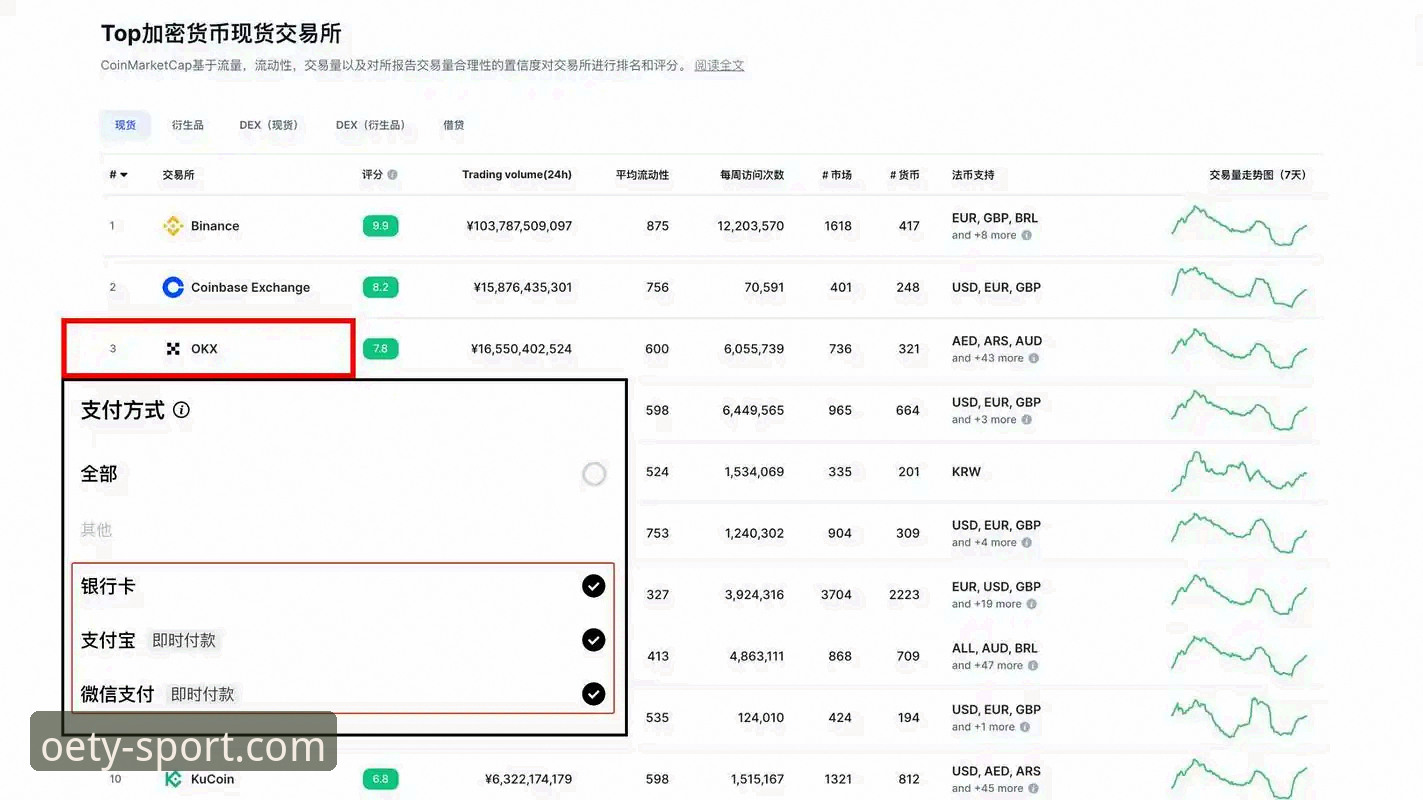1423x800 pixels.
Task: Click info icon beside "and +8 more"
Action: point(1027,236)
